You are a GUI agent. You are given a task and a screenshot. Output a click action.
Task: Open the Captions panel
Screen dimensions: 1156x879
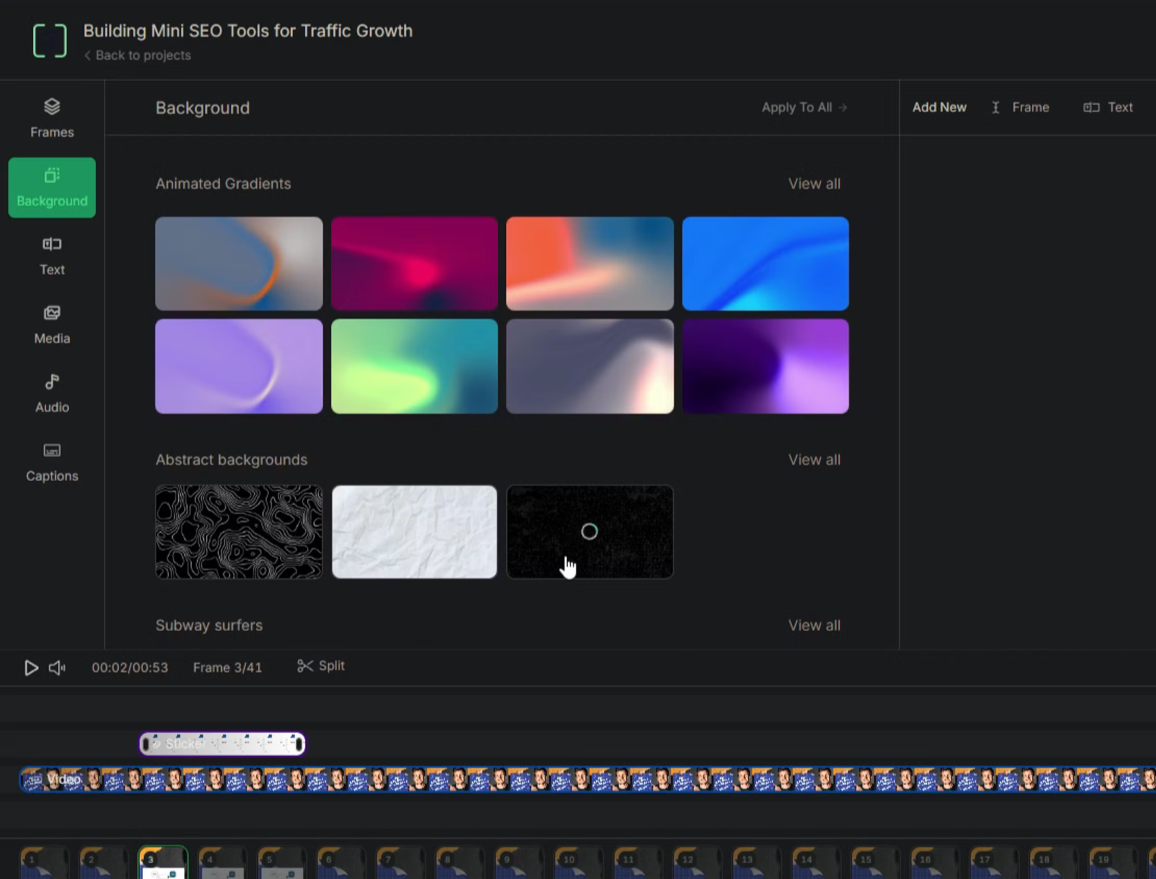[51, 462]
